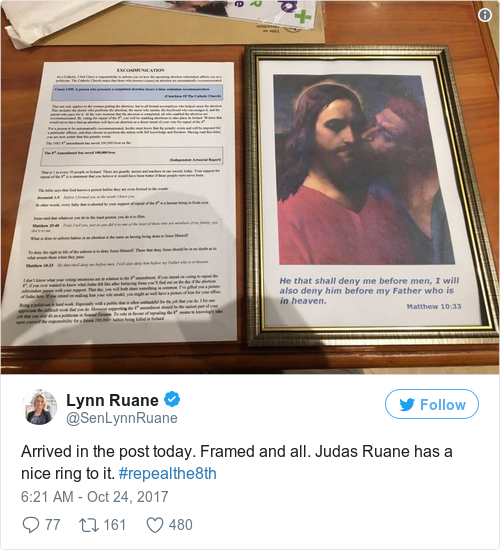
Task: Click the Excommunication letter in the photo
Action: [x=119, y=202]
